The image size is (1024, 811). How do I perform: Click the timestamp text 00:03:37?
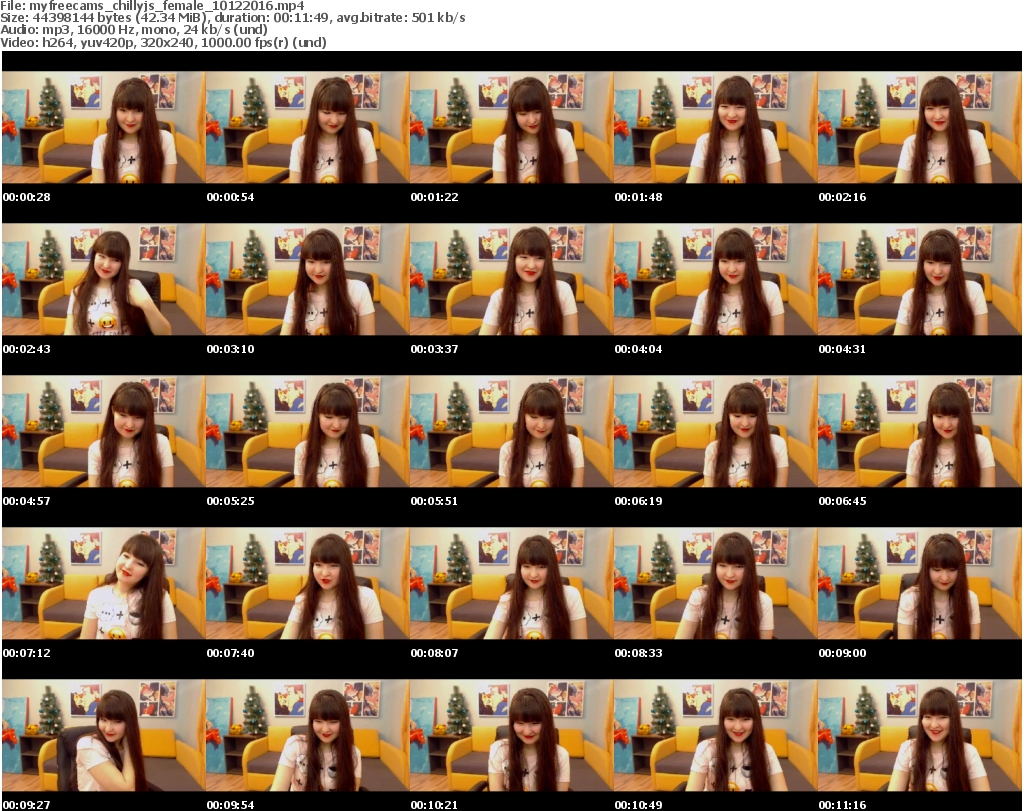click(x=434, y=349)
